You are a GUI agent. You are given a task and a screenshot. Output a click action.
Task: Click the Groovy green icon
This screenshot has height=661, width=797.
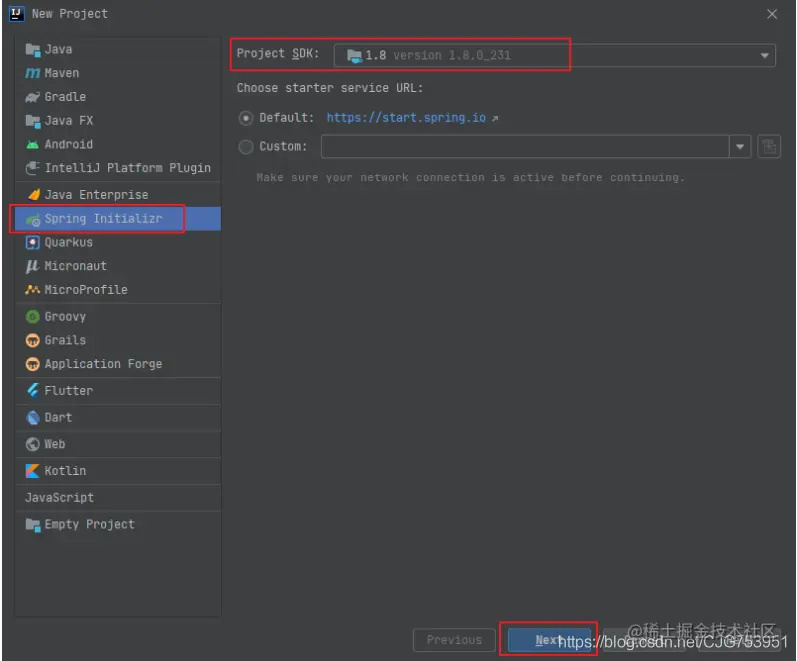33,317
